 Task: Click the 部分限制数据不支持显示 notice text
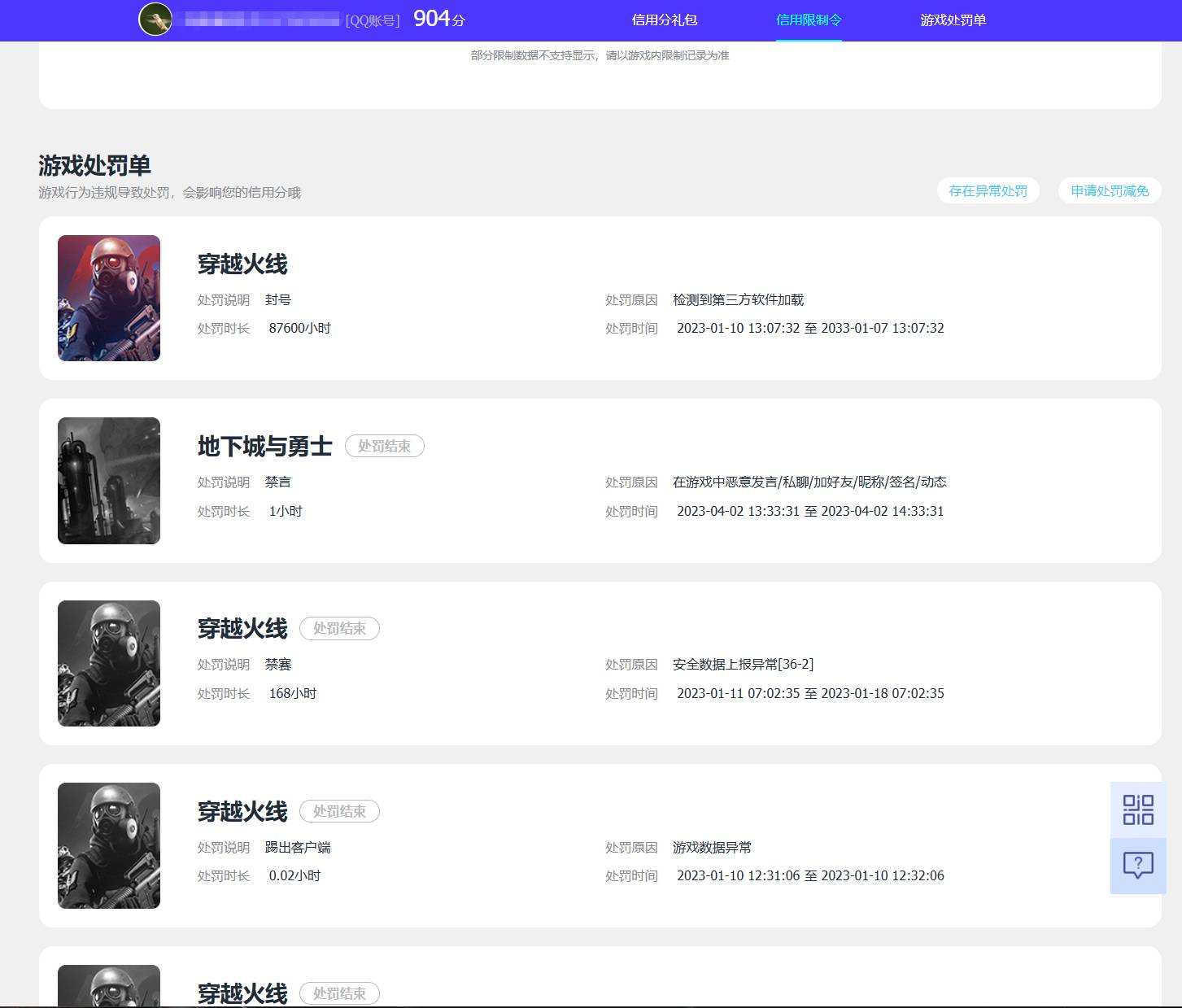pos(600,55)
